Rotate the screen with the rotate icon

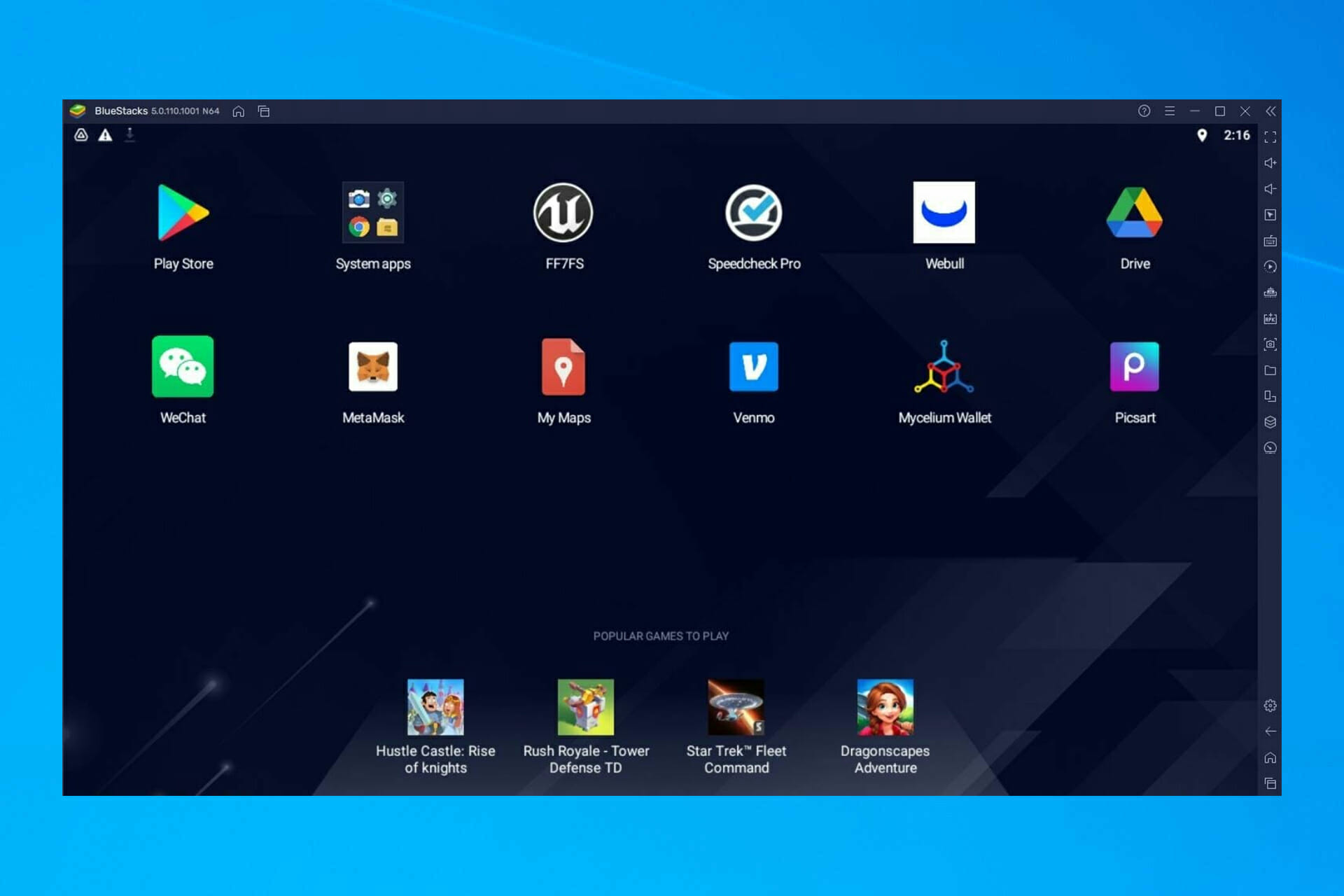click(x=1270, y=396)
